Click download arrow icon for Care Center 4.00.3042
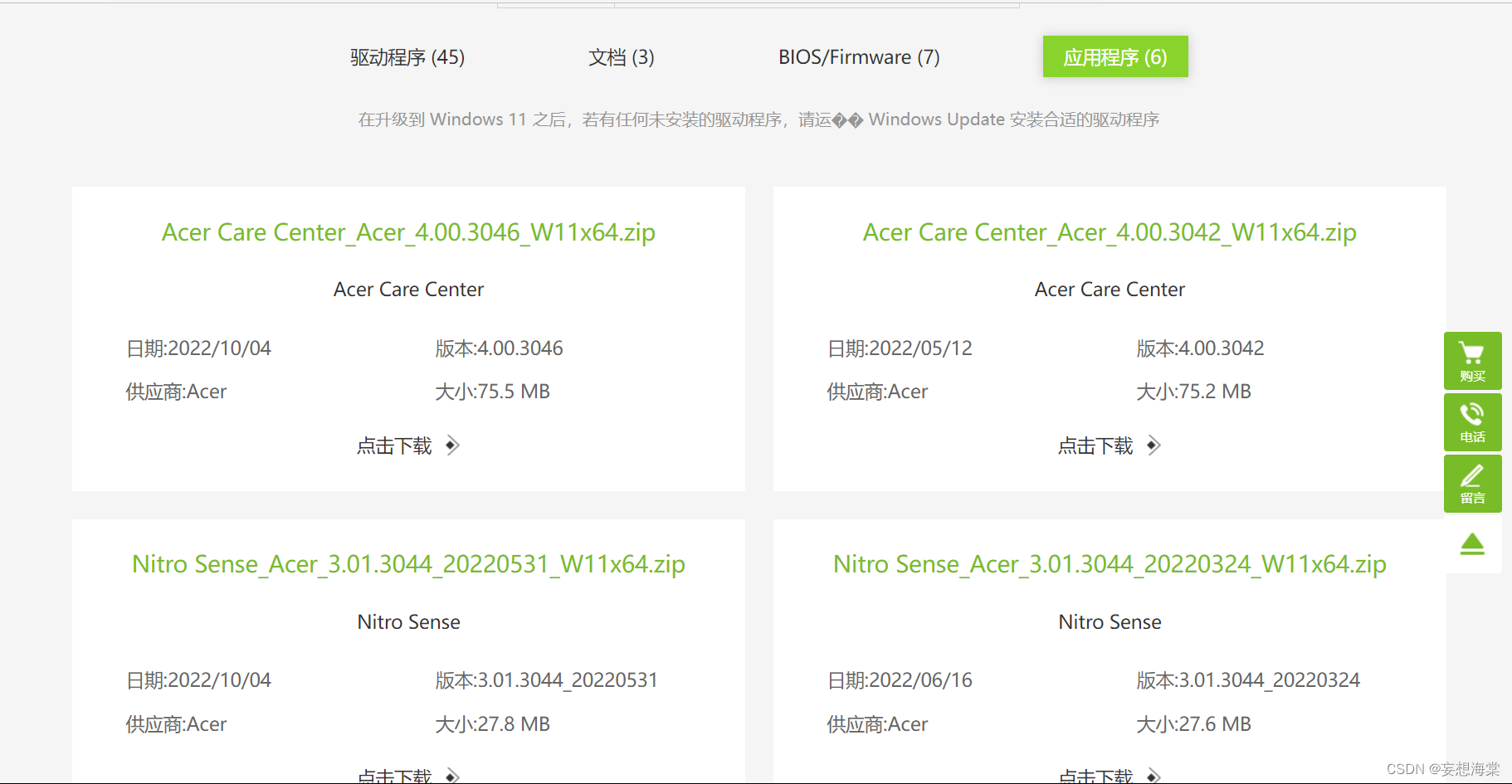Image resolution: width=1512 pixels, height=784 pixels. pos(1154,446)
